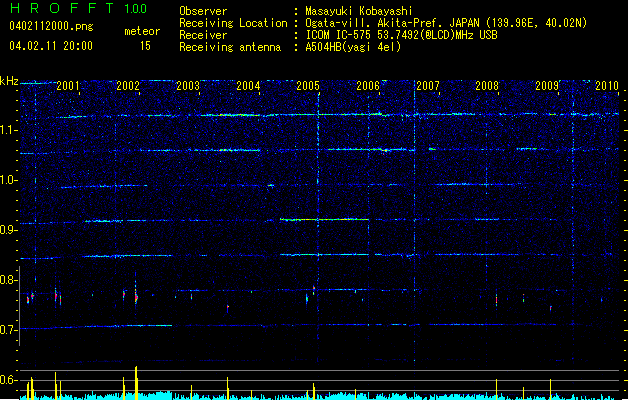Screen dimensions: 629x400
Task: Click the 0.6 frequency axis label
Action: [9, 380]
